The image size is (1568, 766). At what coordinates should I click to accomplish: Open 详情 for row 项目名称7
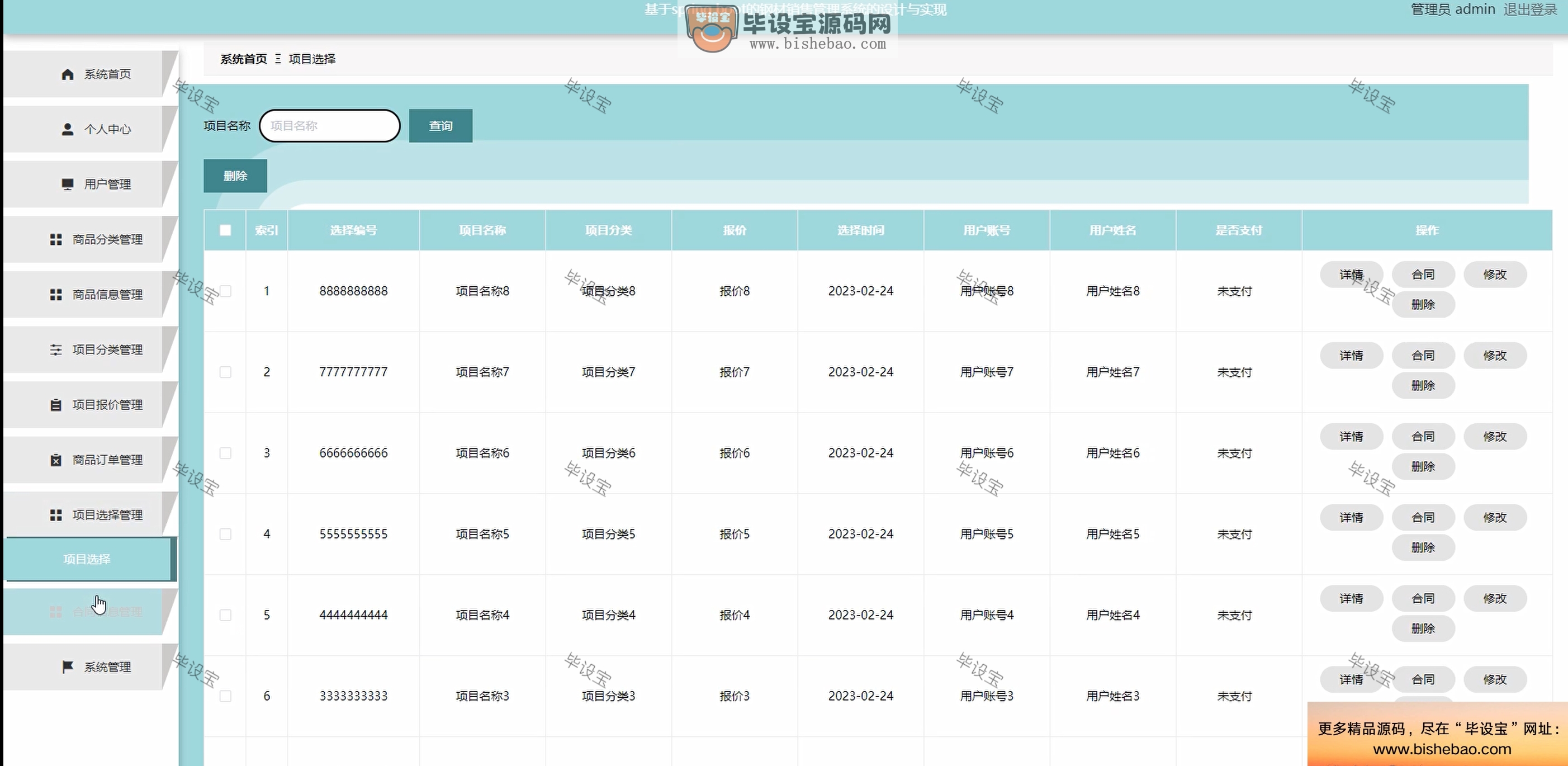[1351, 356]
